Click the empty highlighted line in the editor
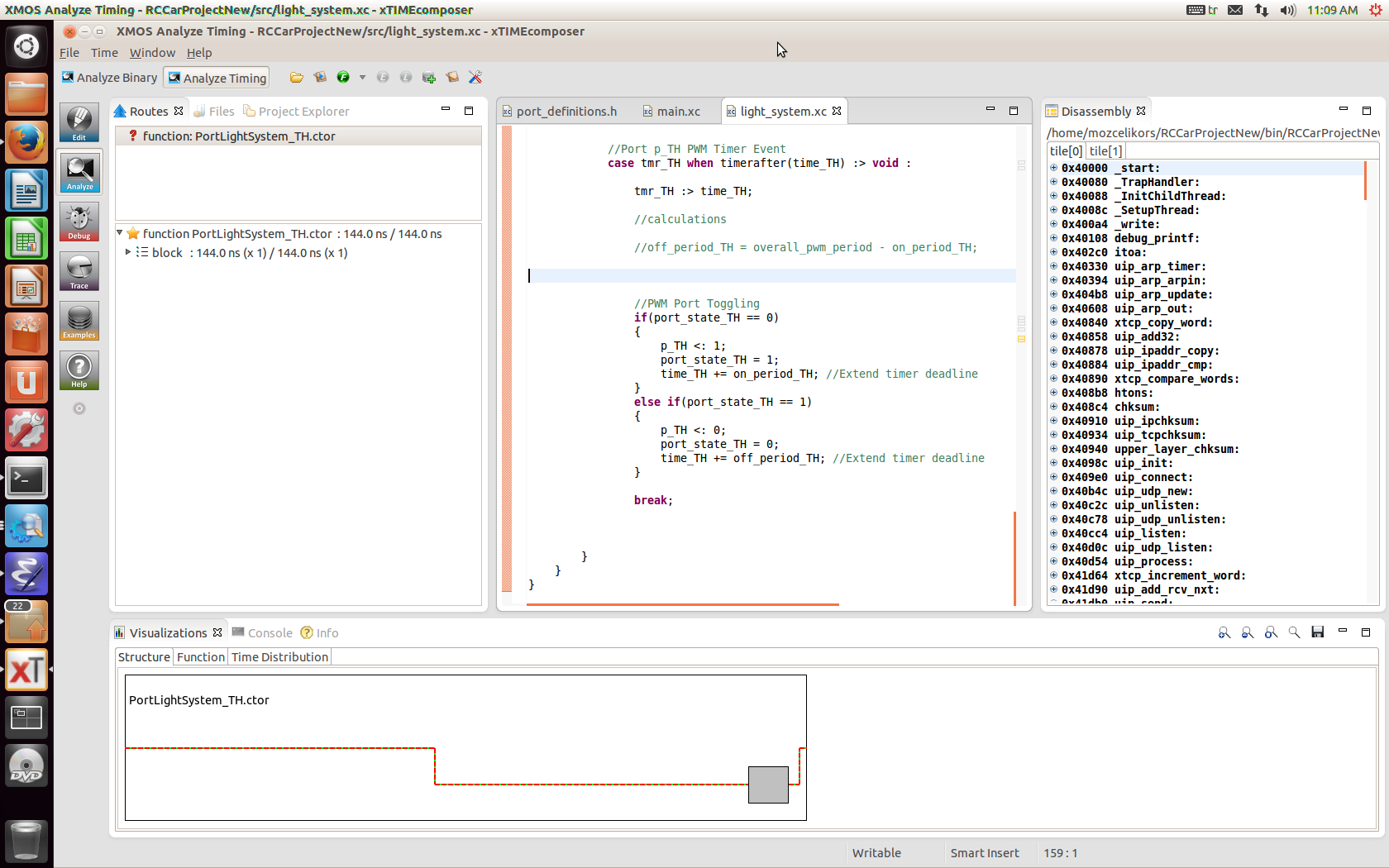Screen dimensions: 1389x868 coord(771,275)
